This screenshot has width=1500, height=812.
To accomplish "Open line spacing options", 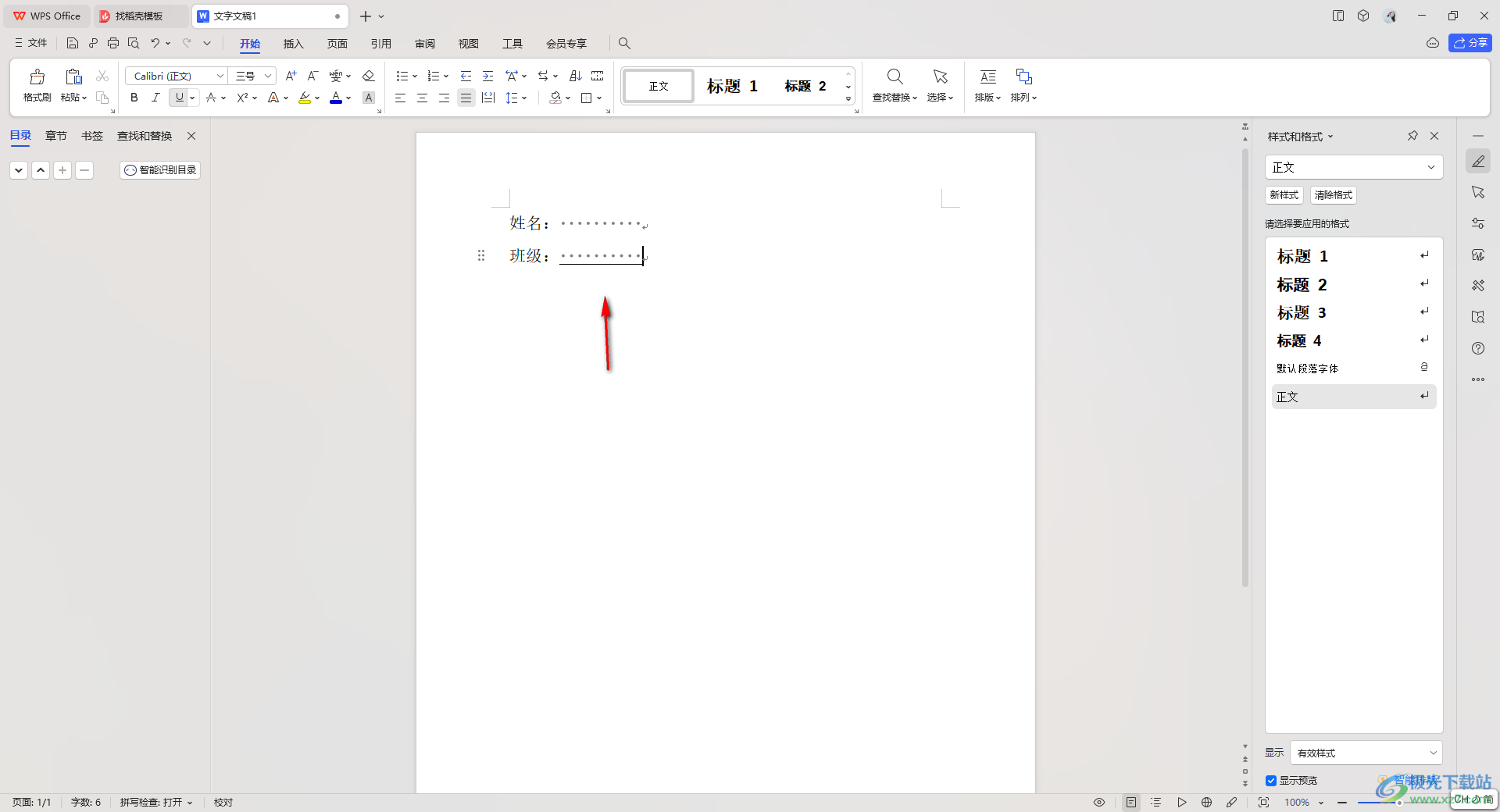I will point(516,98).
